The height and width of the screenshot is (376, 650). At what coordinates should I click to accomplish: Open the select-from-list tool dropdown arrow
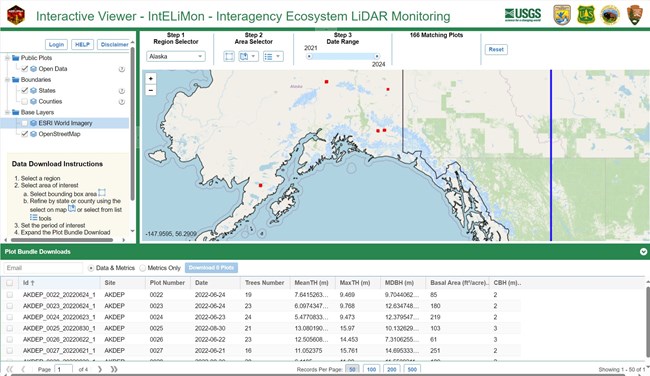click(278, 56)
